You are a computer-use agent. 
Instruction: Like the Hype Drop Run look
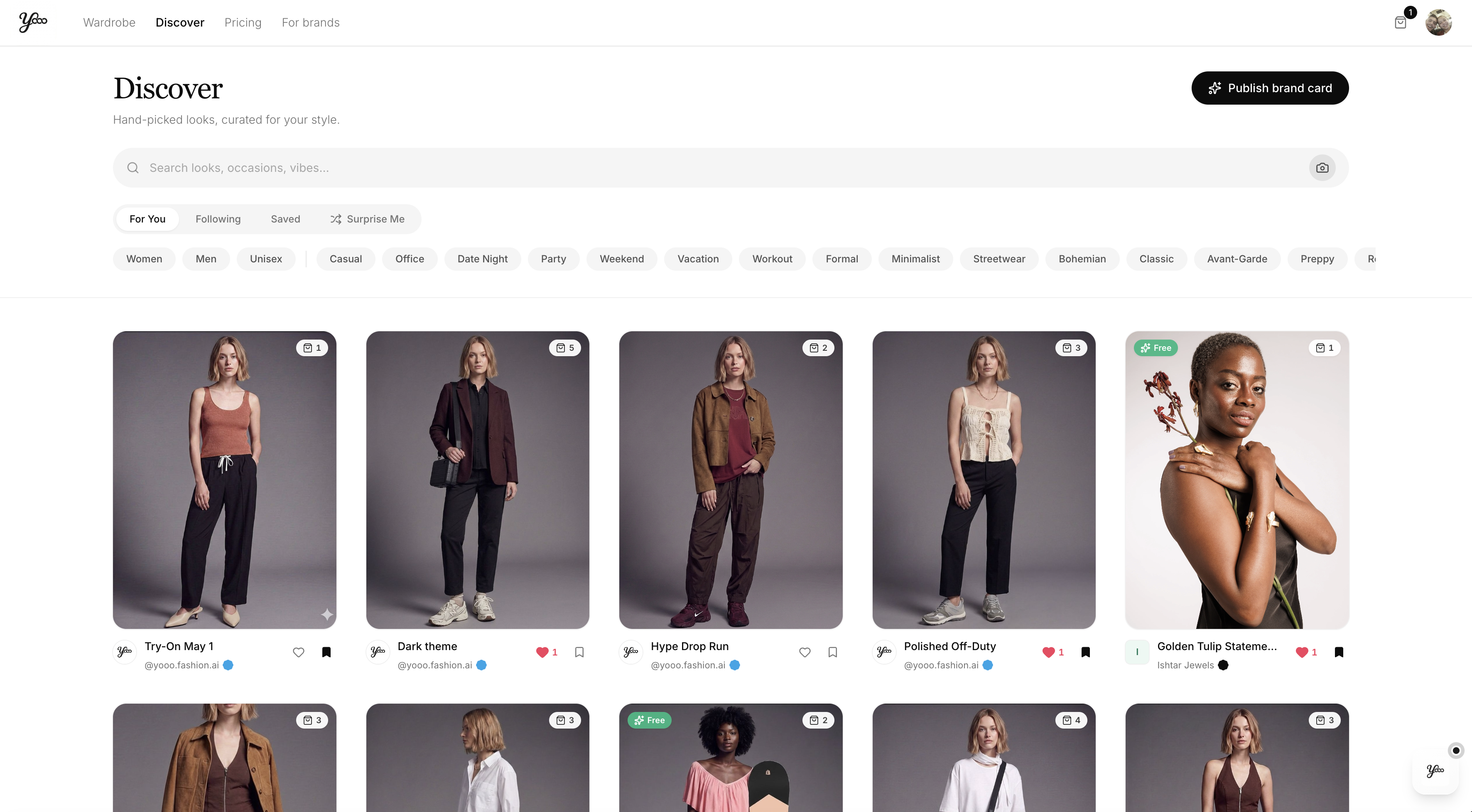(805, 652)
